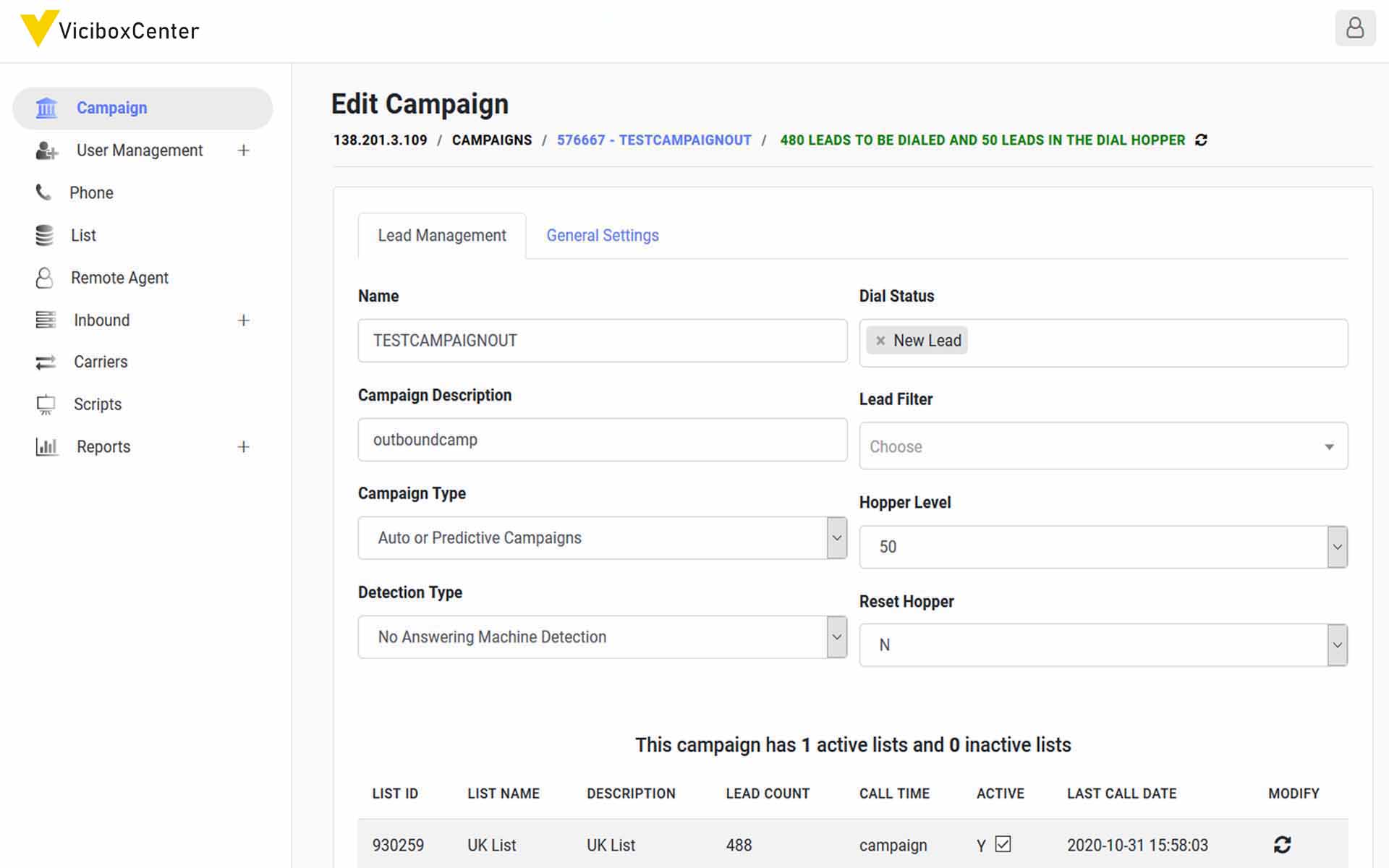The height and width of the screenshot is (868, 1389).
Task: Open the Lead Filter Choose dropdown
Action: 1103,446
